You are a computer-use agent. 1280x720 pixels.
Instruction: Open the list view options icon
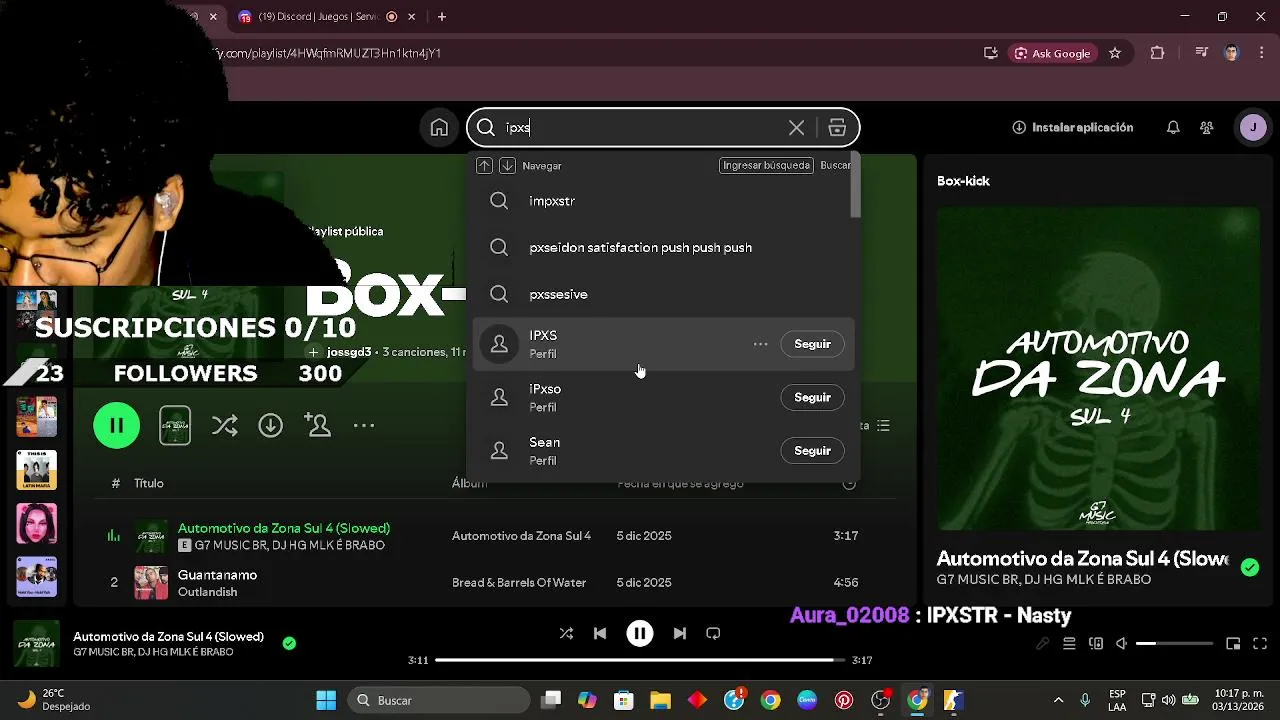pos(883,426)
